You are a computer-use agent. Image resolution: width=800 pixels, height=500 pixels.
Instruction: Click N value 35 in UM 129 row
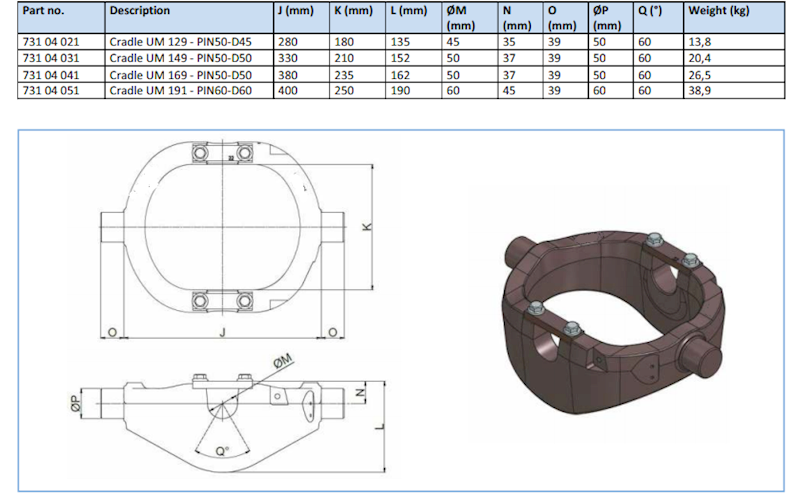(x=509, y=42)
